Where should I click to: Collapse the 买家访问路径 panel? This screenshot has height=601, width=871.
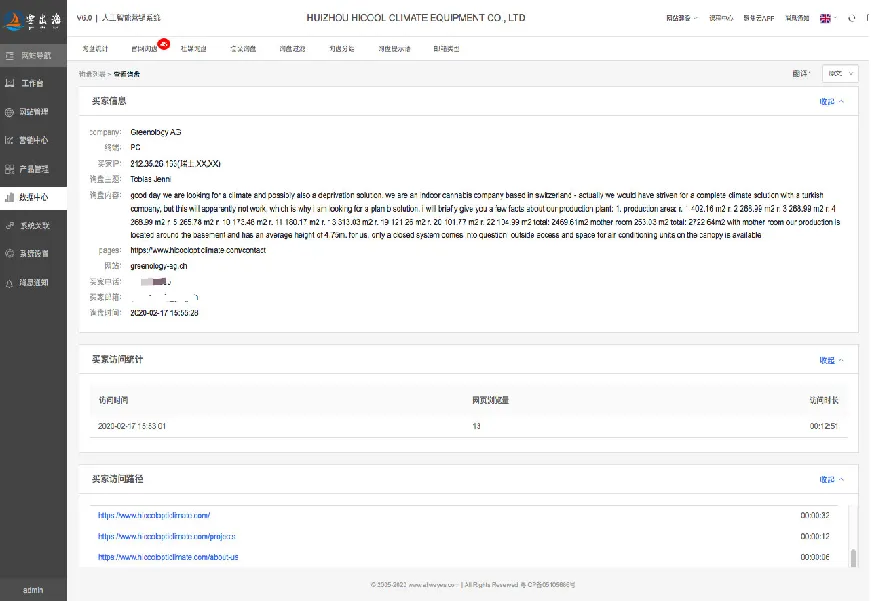click(831, 479)
